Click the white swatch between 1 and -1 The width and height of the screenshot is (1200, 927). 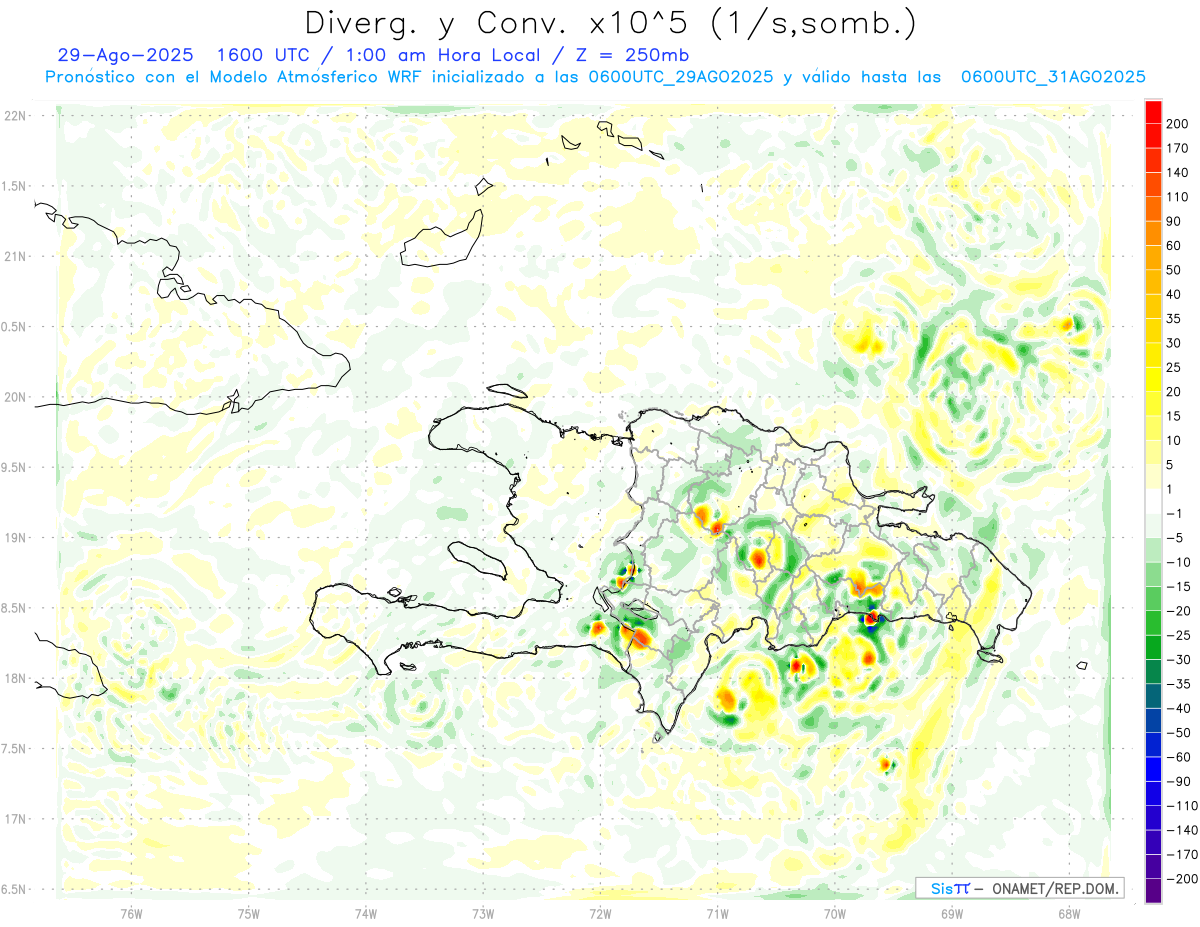(1153, 502)
